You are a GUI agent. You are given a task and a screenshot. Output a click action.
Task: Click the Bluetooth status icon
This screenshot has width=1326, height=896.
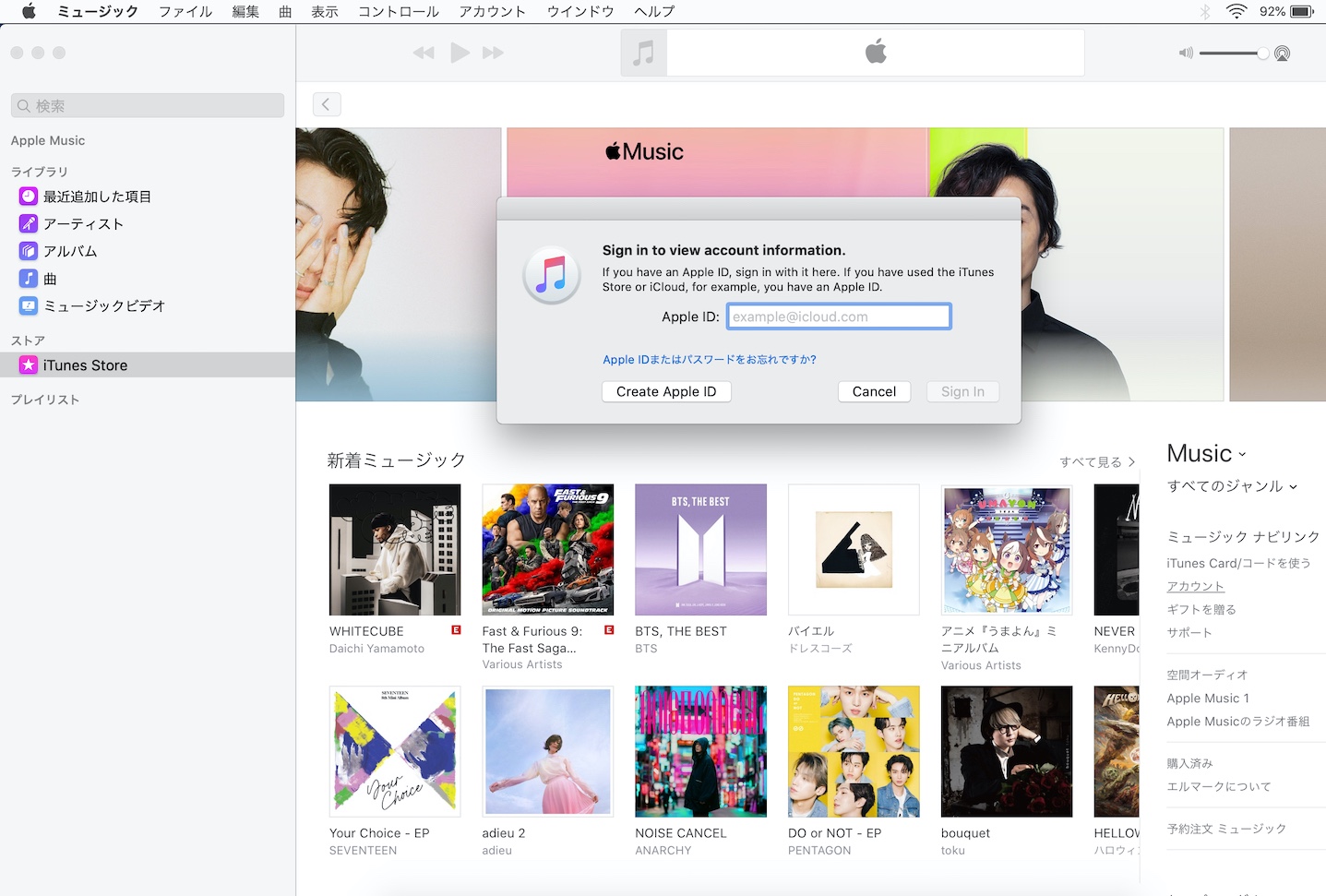coord(1204,11)
